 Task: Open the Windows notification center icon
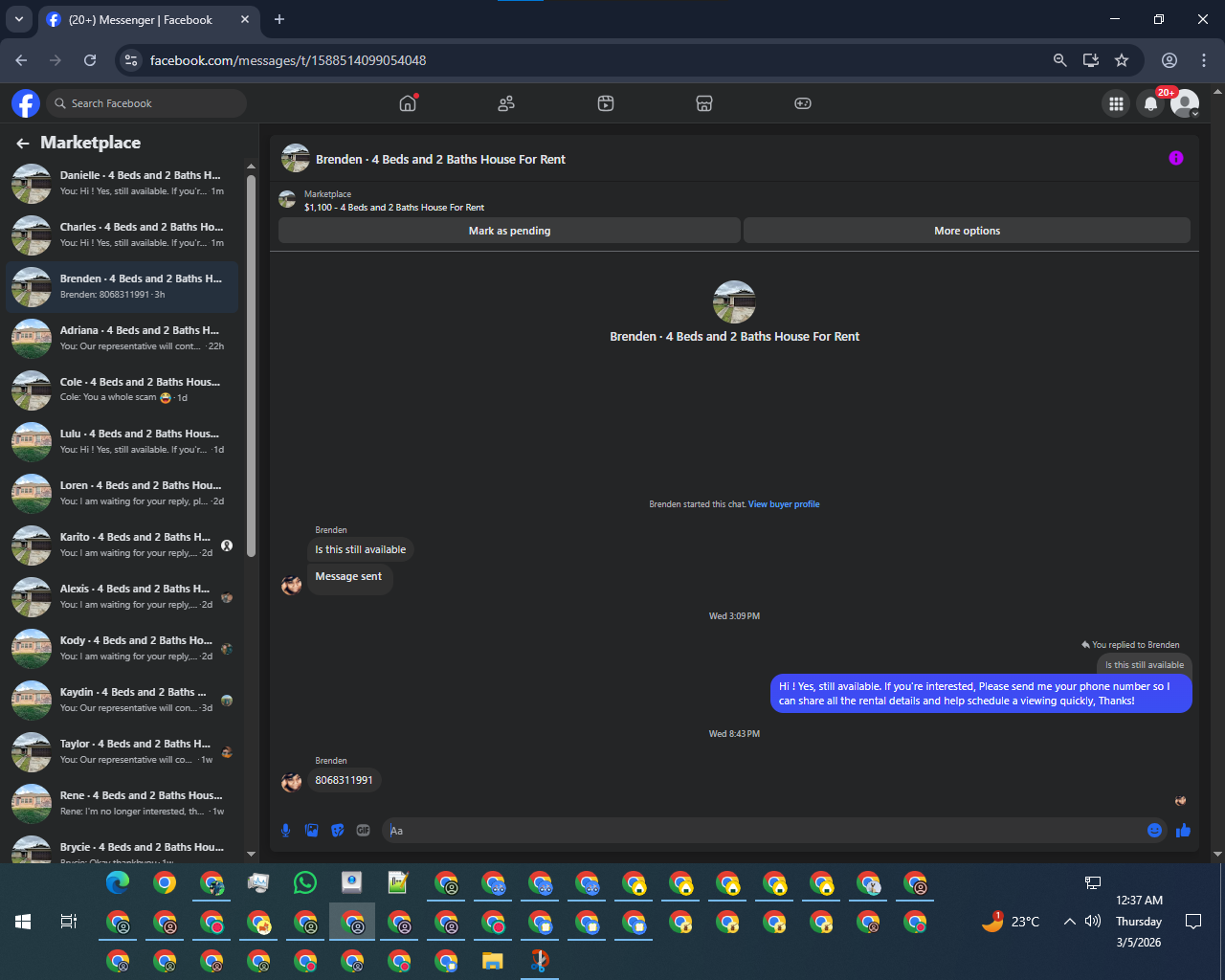click(x=1193, y=922)
